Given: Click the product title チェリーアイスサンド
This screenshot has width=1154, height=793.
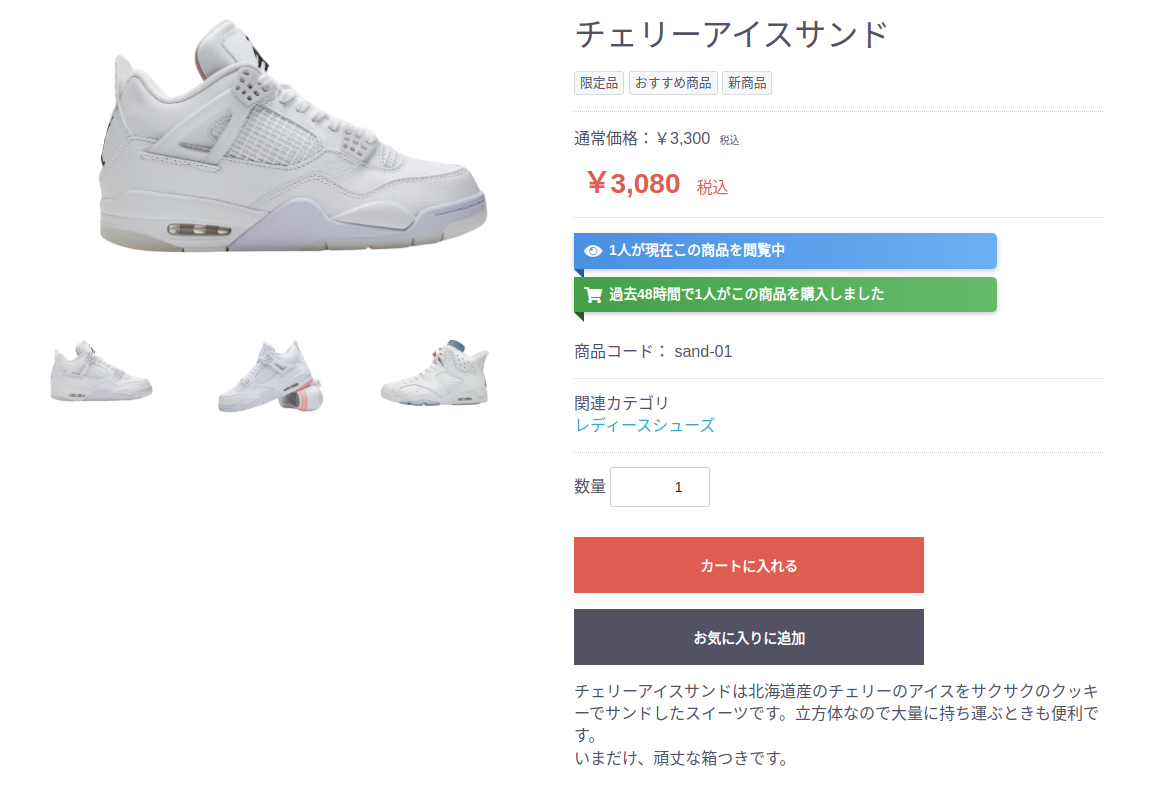Looking at the screenshot, I should (x=732, y=35).
